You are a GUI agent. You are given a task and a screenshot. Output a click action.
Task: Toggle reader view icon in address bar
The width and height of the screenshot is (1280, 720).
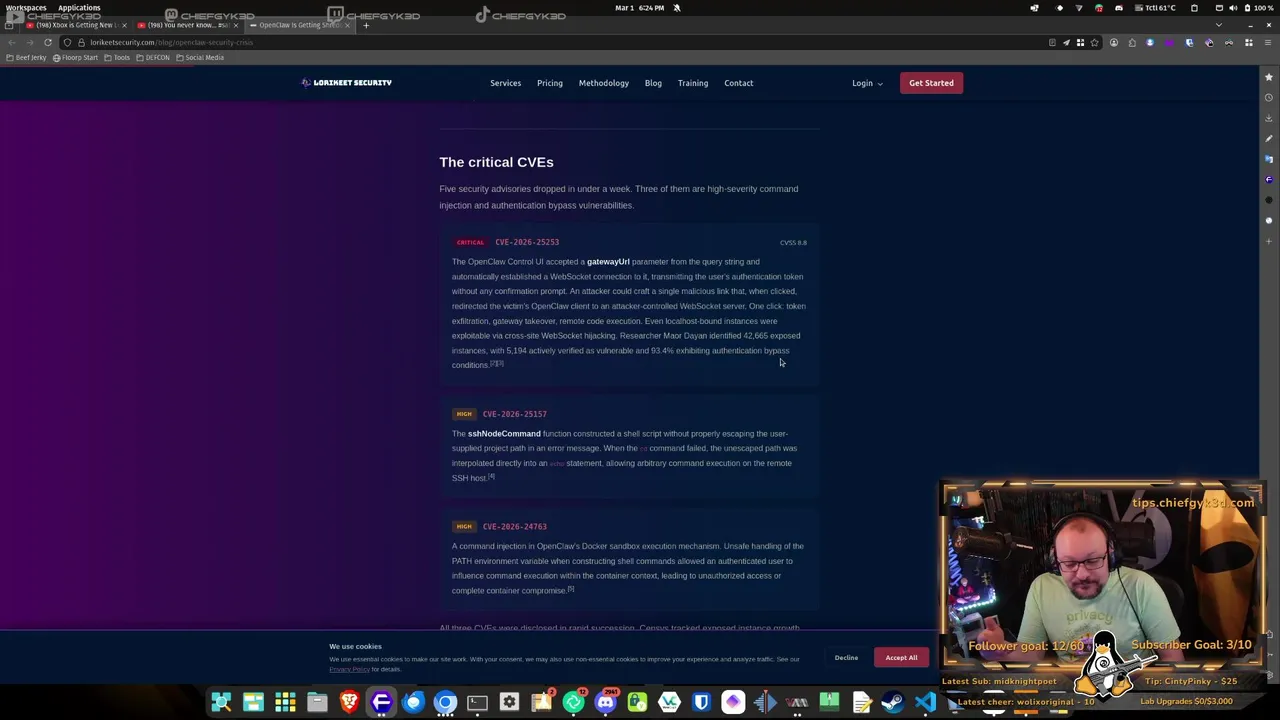pyautogui.click(x=1052, y=42)
